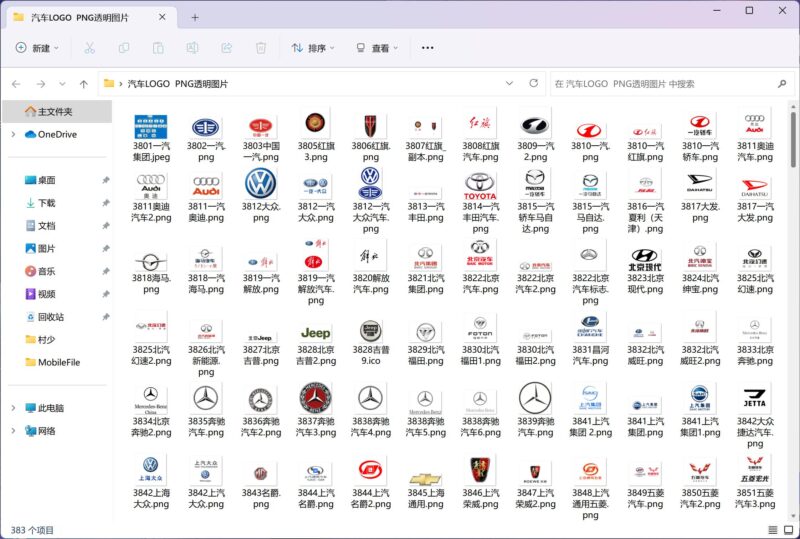Expand the OneDrive tree node

pyautogui.click(x=12, y=134)
